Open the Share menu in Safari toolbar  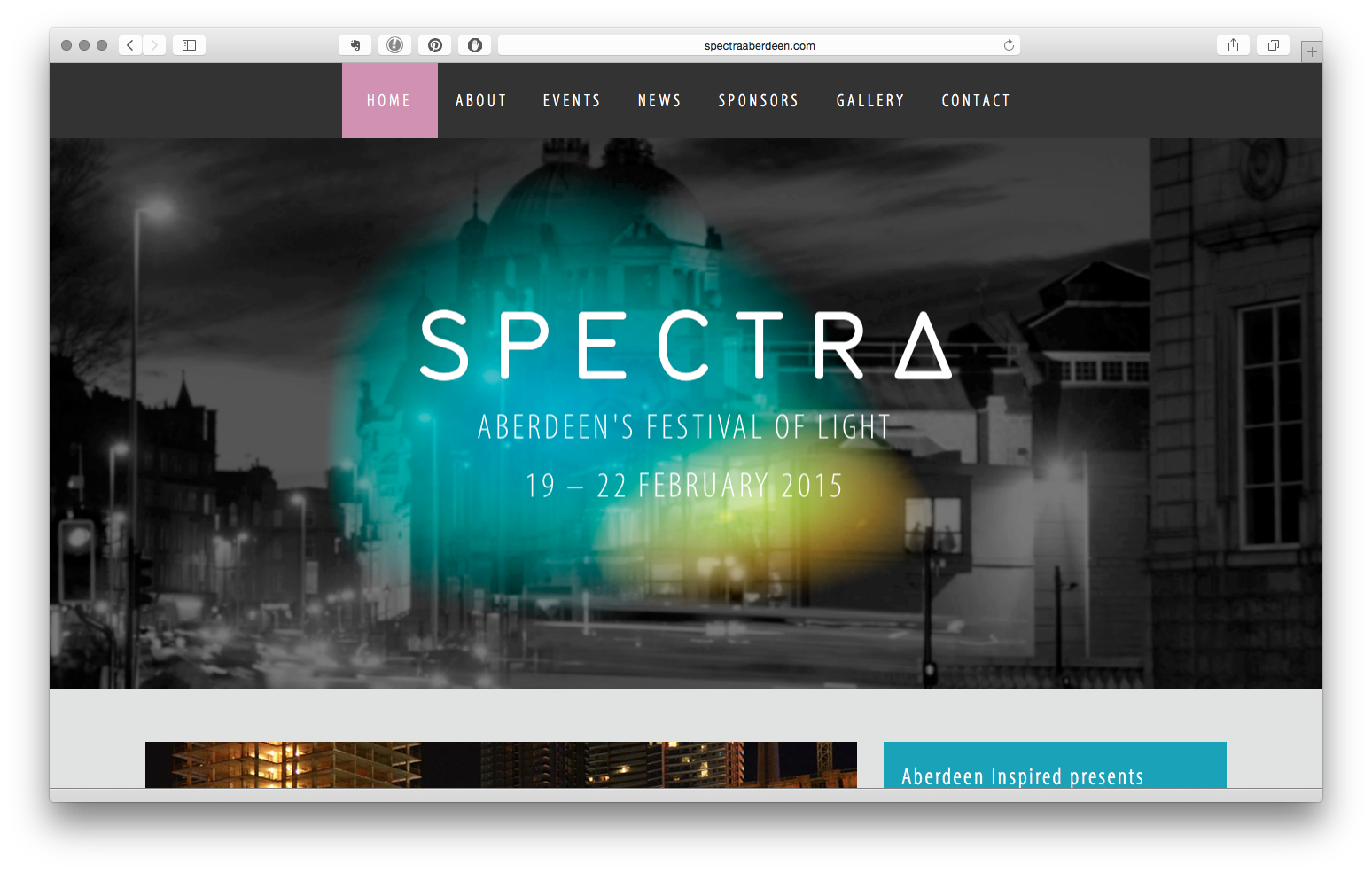(x=1233, y=45)
